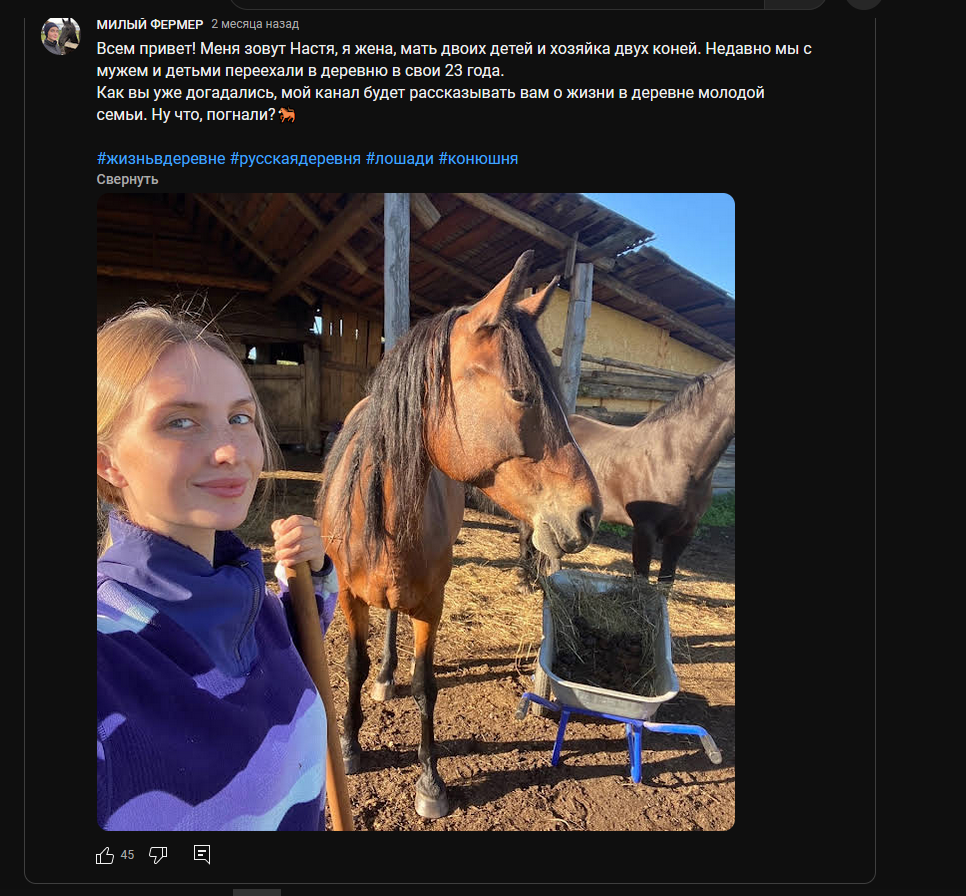
Task: Dislike the post with thumbs down
Action: click(158, 855)
